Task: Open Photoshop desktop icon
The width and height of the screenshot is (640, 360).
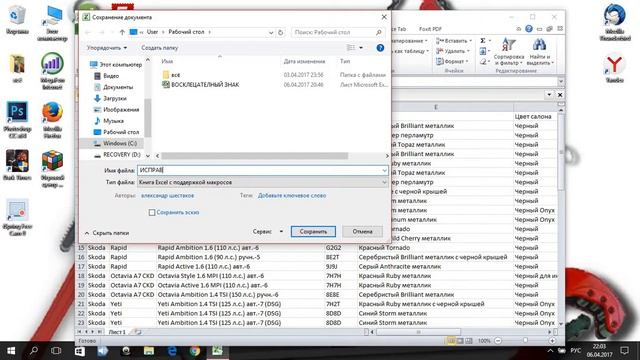Action: coord(17,119)
